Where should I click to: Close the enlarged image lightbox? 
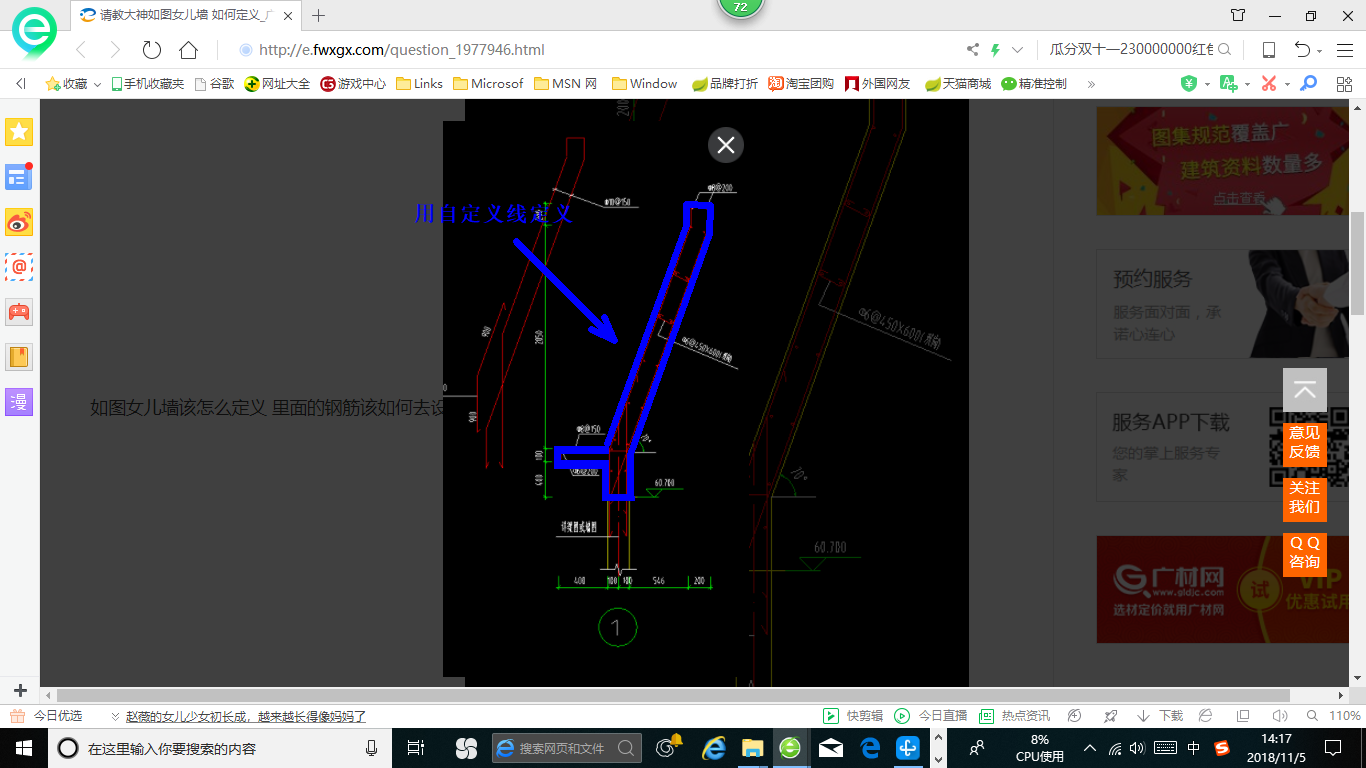[x=726, y=145]
